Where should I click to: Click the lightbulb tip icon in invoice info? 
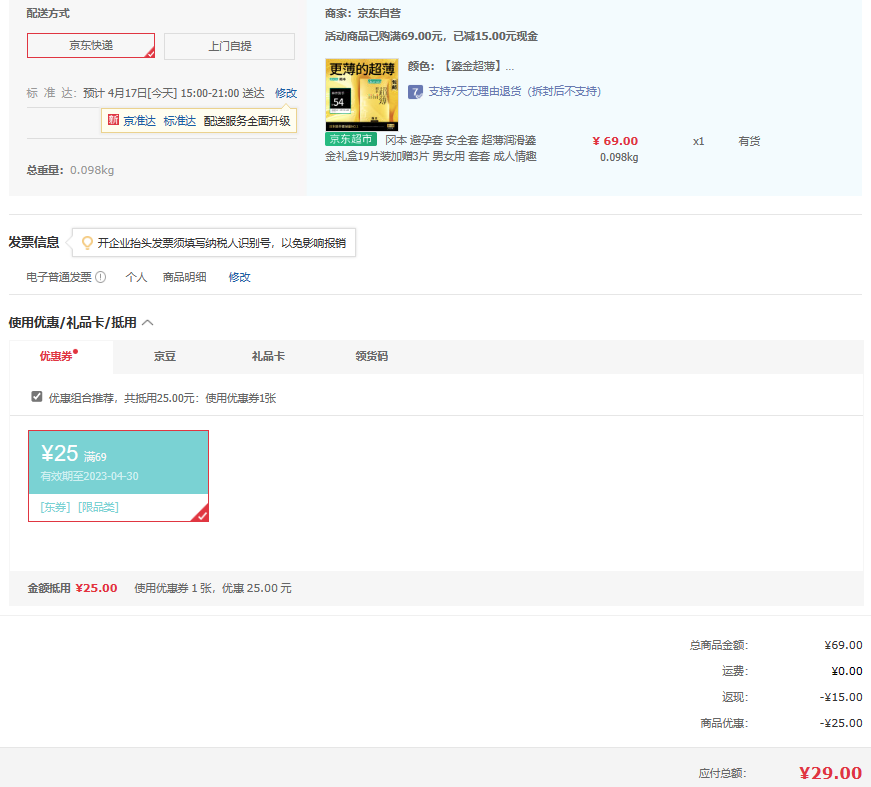87,243
